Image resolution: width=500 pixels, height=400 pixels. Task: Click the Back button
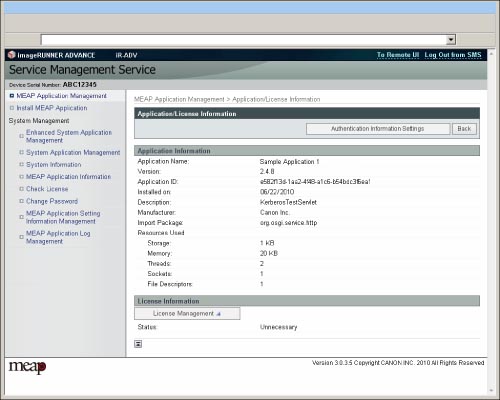click(464, 129)
